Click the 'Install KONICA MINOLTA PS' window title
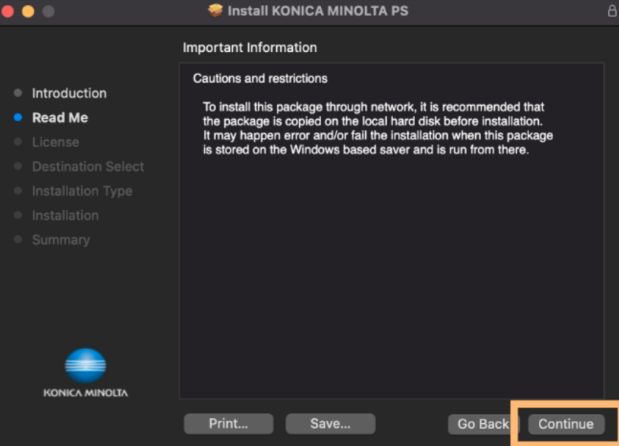This screenshot has width=619, height=446. [318, 11]
